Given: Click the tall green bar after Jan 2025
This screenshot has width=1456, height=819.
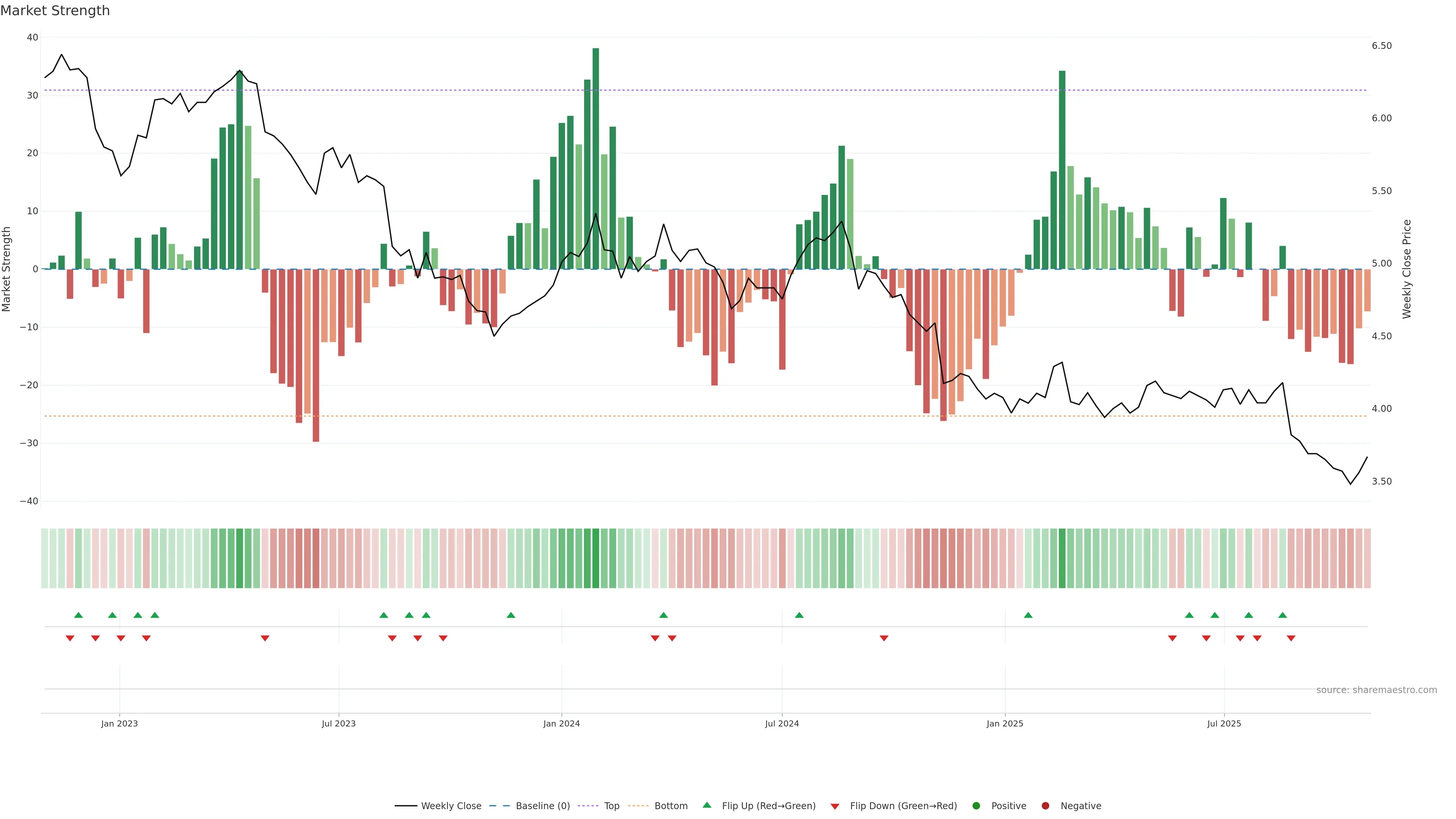Looking at the screenshot, I should coord(1062,169).
